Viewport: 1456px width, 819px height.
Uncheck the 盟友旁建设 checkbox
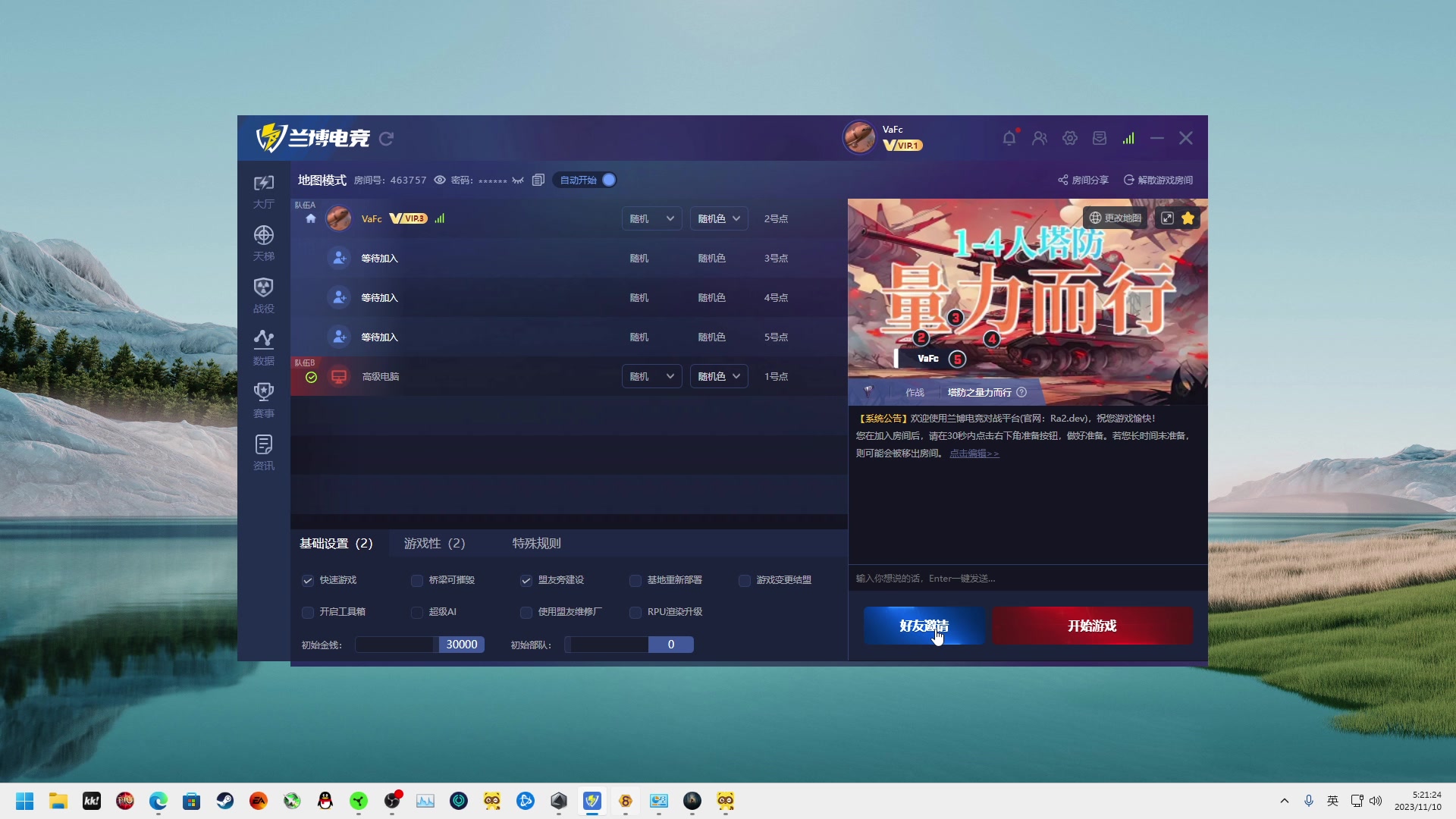coord(526,581)
